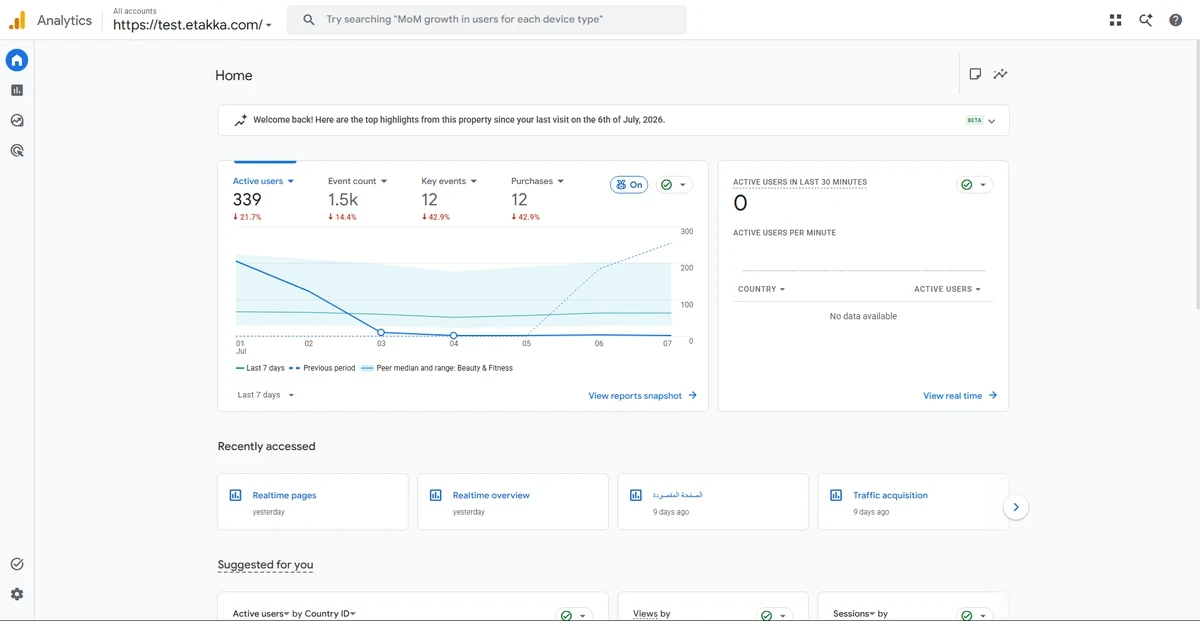Click View real time link

coord(960,396)
